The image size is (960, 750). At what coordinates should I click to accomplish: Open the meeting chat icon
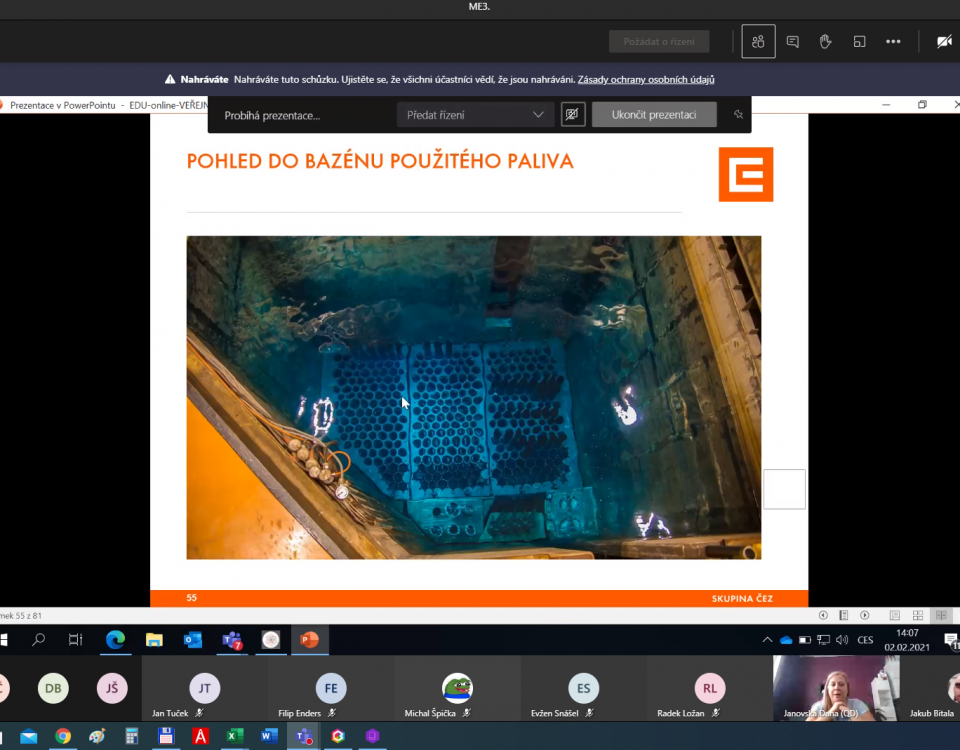(792, 42)
